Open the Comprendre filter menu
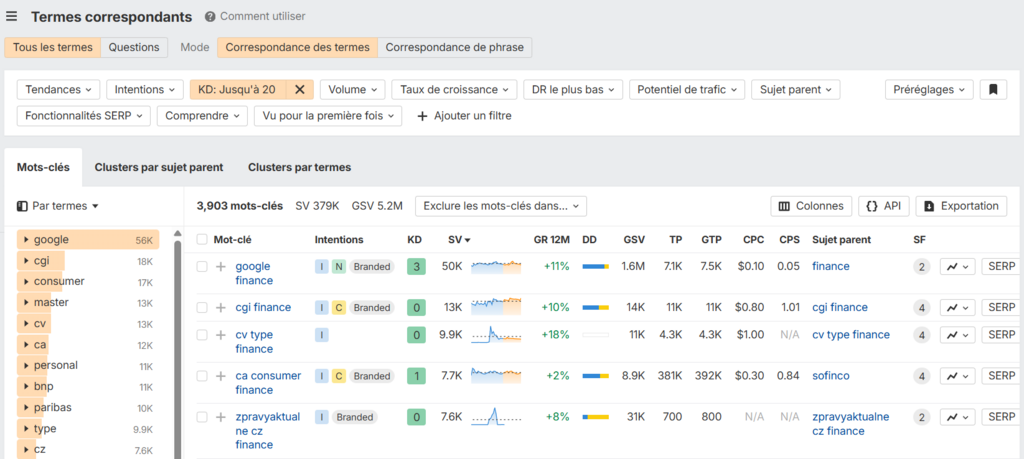Image resolution: width=1024 pixels, height=459 pixels. click(x=202, y=116)
